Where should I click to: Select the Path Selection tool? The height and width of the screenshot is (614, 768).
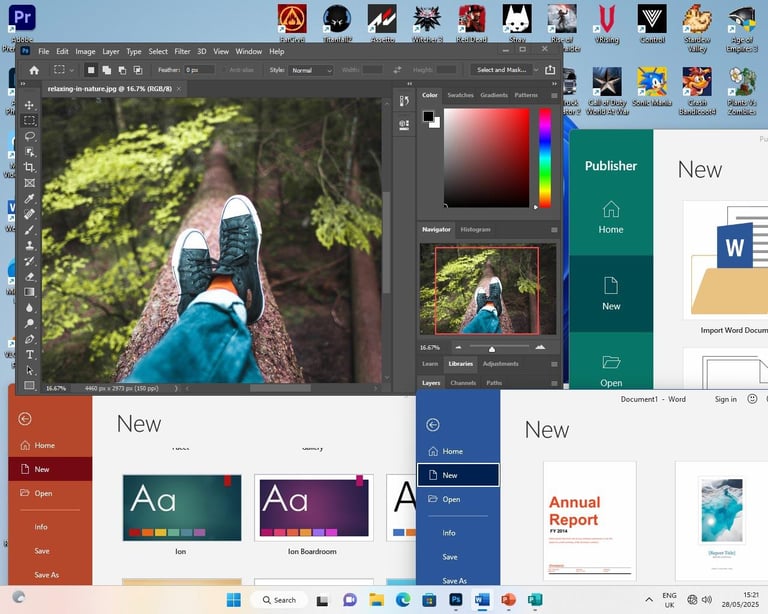pos(29,370)
